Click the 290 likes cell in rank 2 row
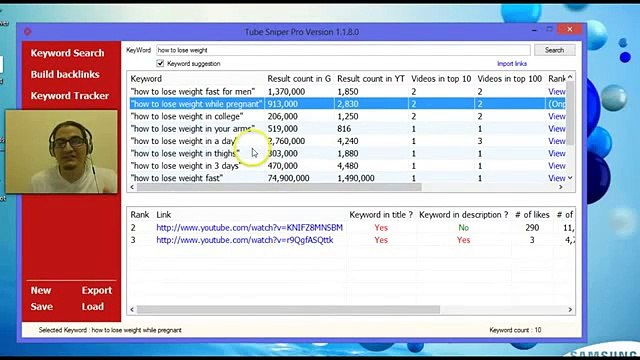This screenshot has width=640, height=360. (532, 227)
